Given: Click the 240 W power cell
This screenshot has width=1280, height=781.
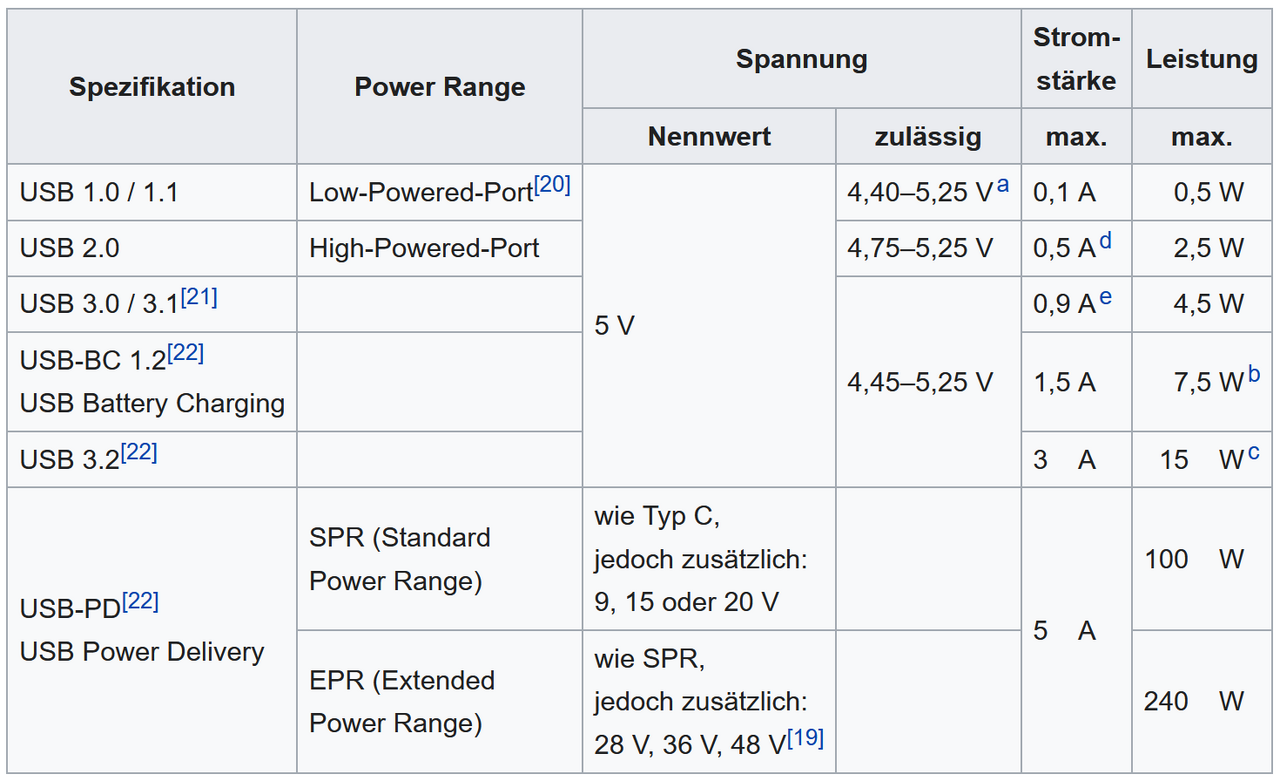Looking at the screenshot, I should tap(1202, 701).
